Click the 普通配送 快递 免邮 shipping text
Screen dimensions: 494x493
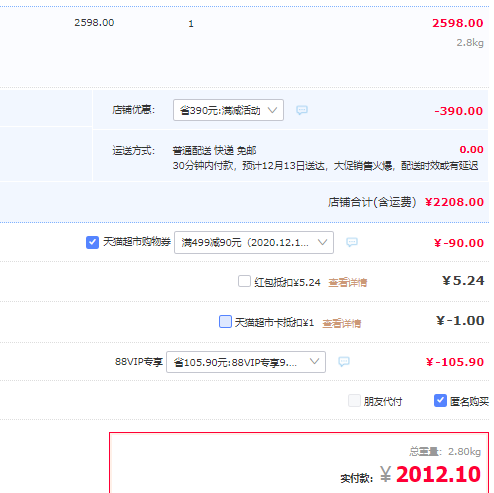click(x=214, y=151)
